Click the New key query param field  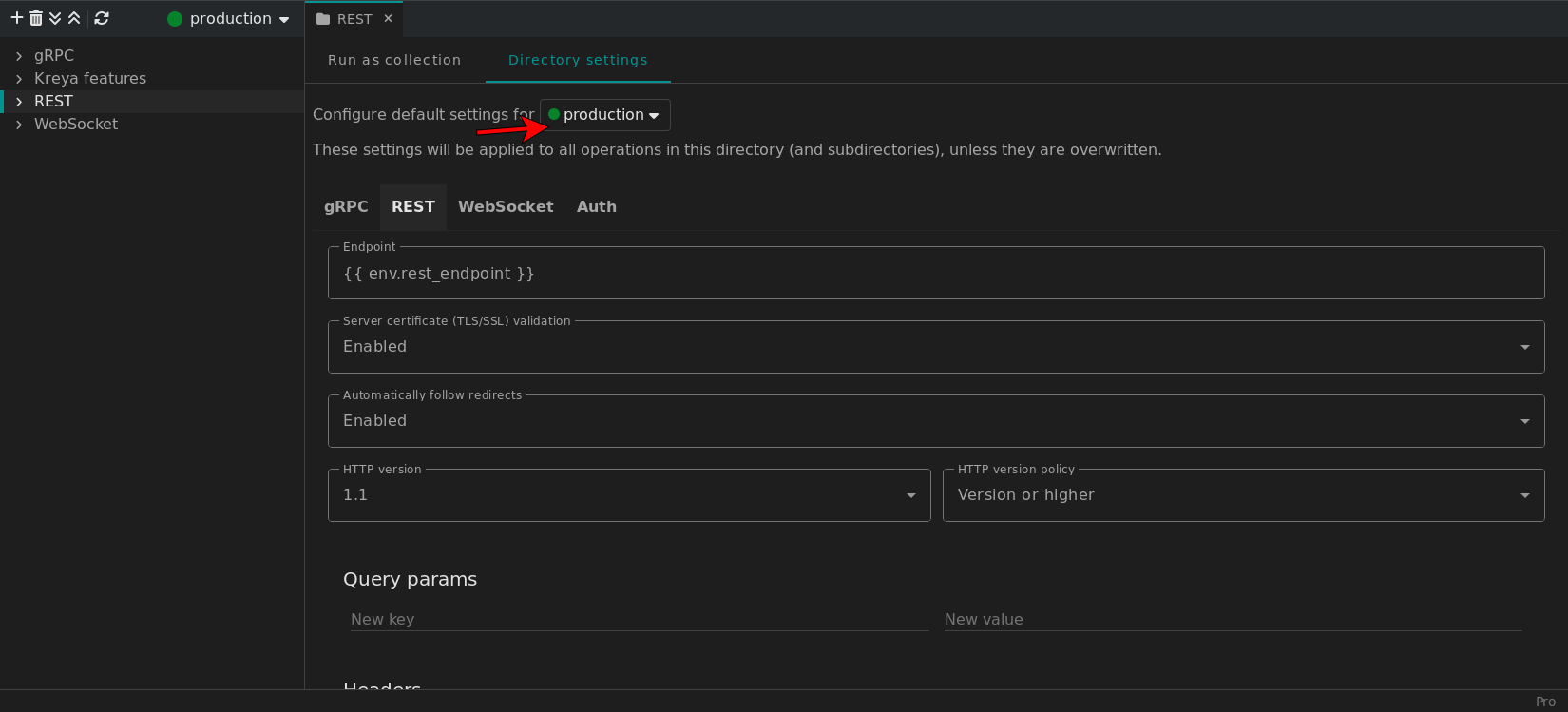[x=640, y=619]
